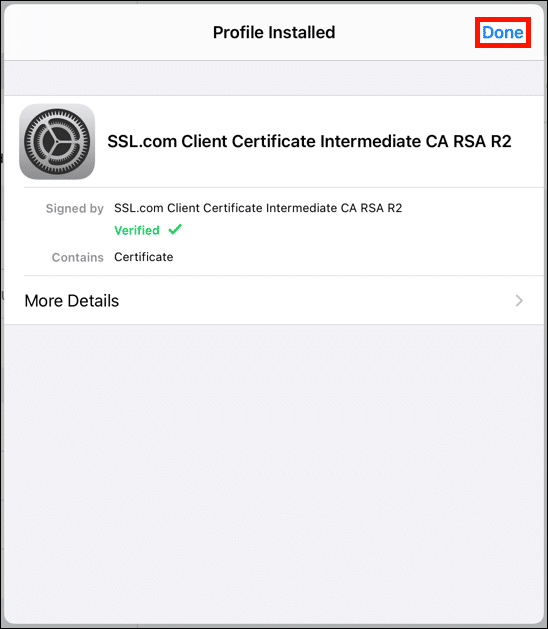This screenshot has width=548, height=629.
Task: Click the Certificate value text
Action: (144, 257)
